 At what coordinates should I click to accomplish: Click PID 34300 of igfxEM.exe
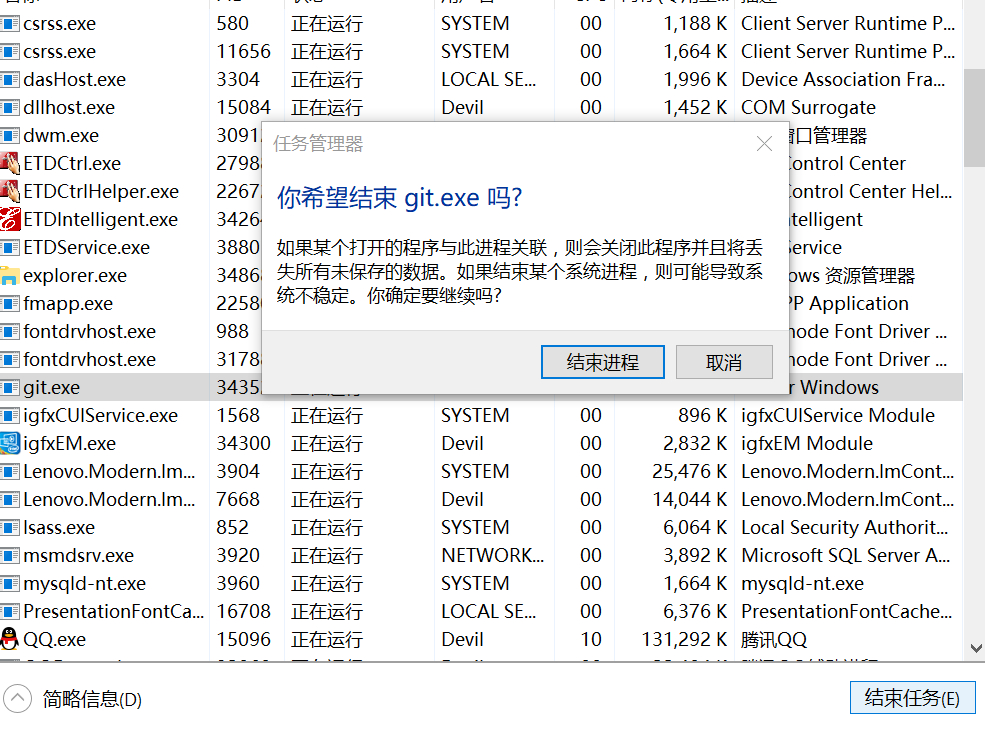243,444
